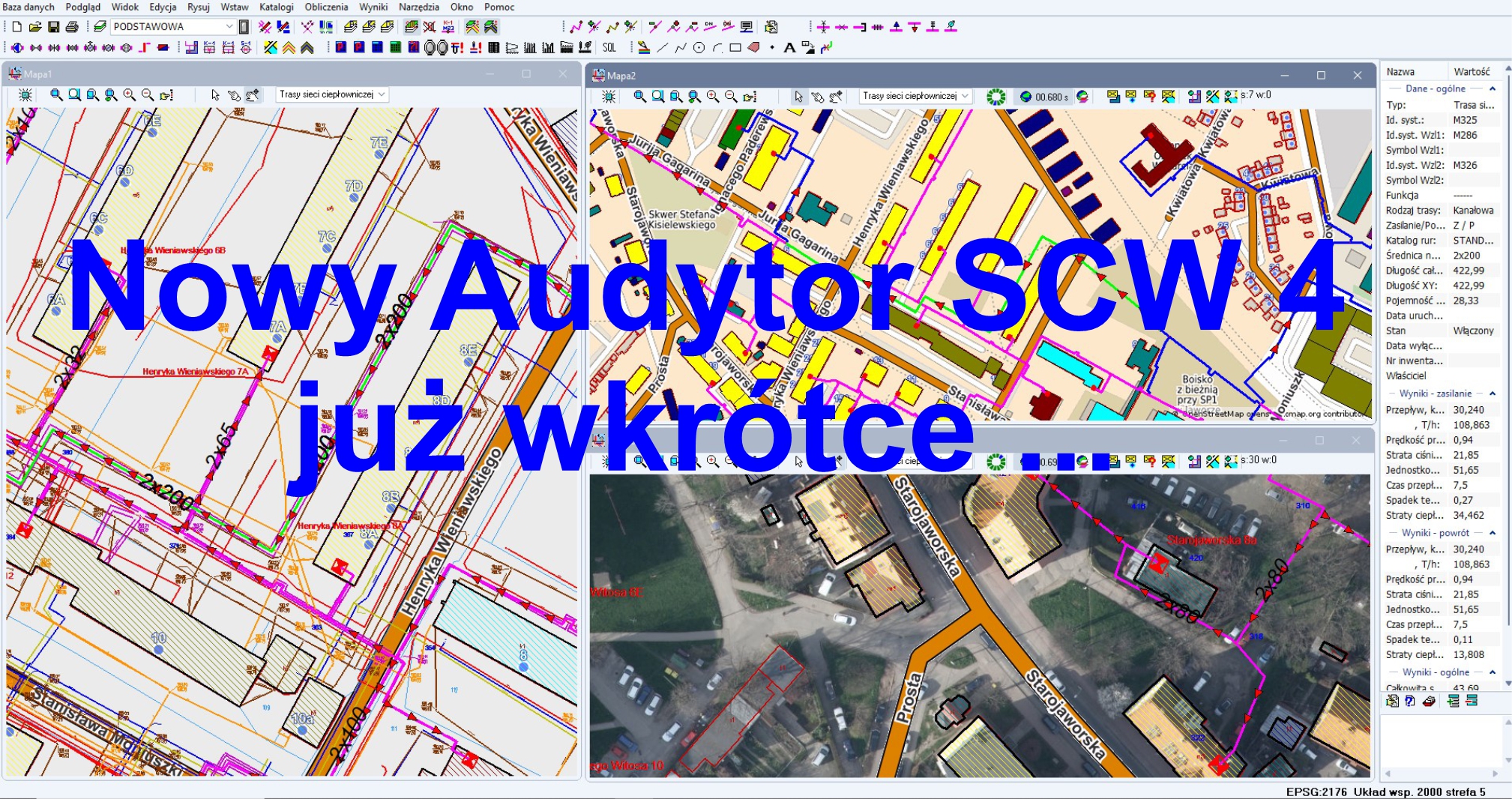The image size is (1512, 799).
Task: Click the 'Stan' value field 'Włączony'
Action: pyautogui.click(x=1473, y=331)
